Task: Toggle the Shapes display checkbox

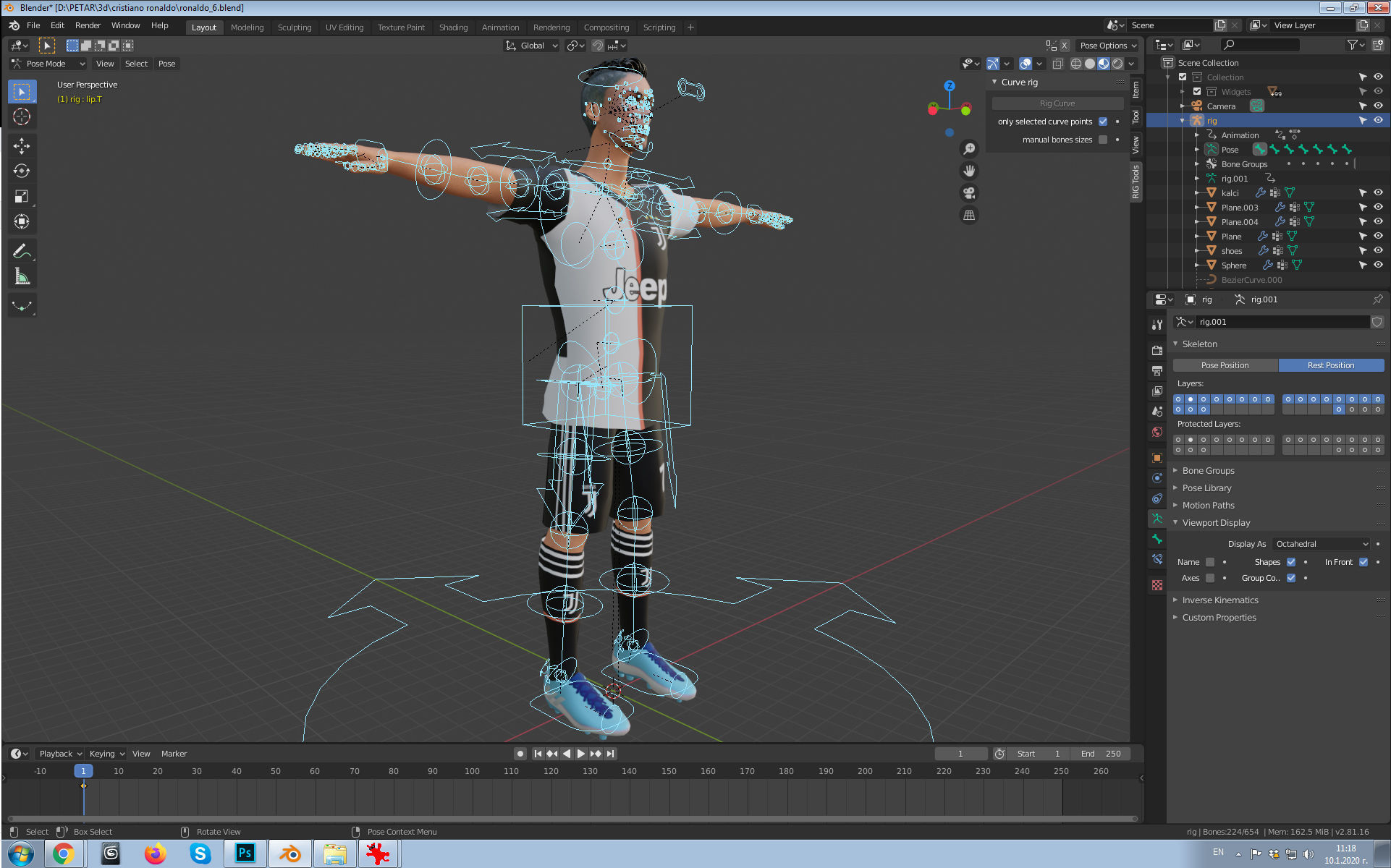Action: pos(1291,562)
